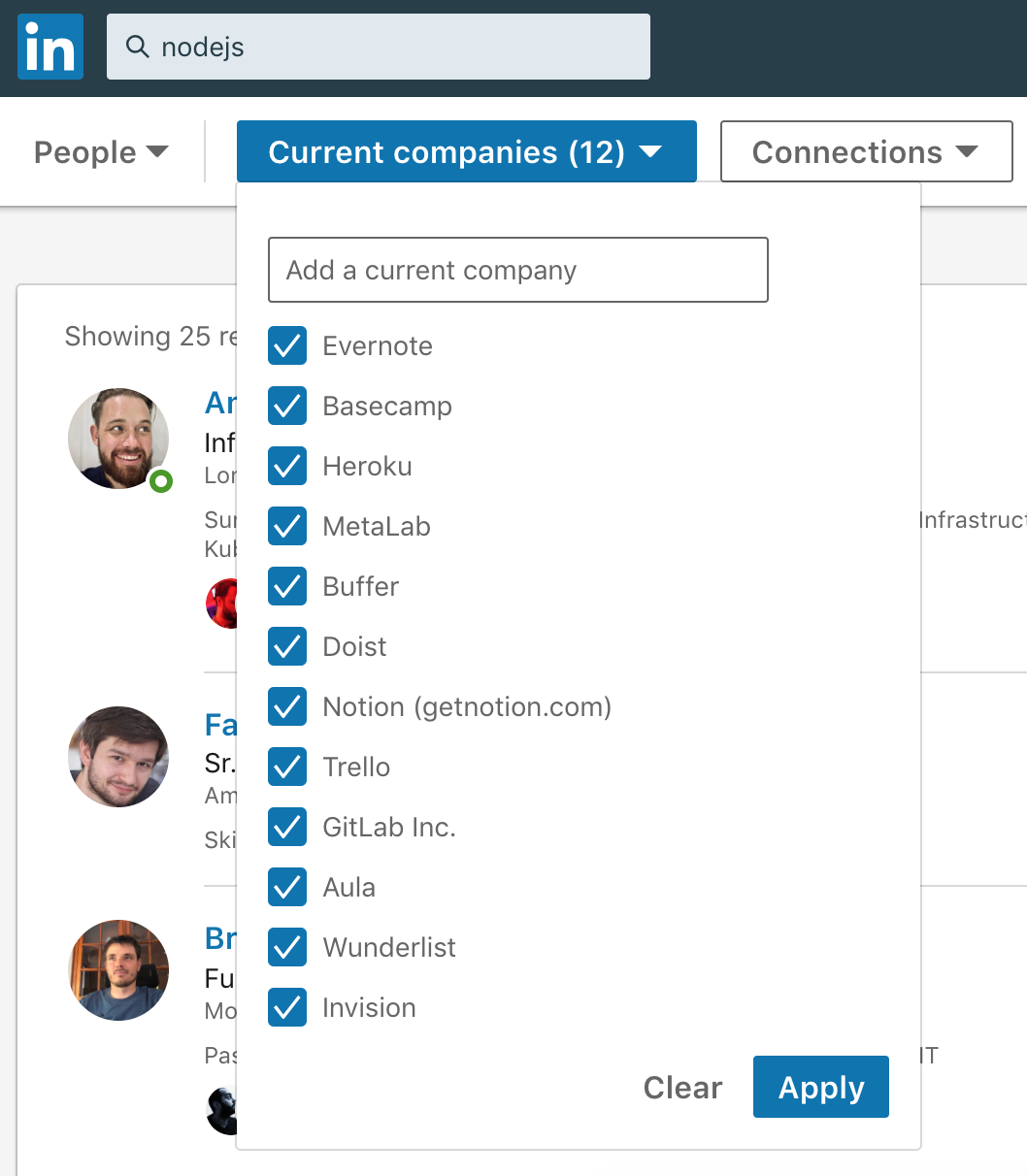Image resolution: width=1027 pixels, height=1176 pixels.
Task: Open second result's profile picture
Action: [118, 757]
